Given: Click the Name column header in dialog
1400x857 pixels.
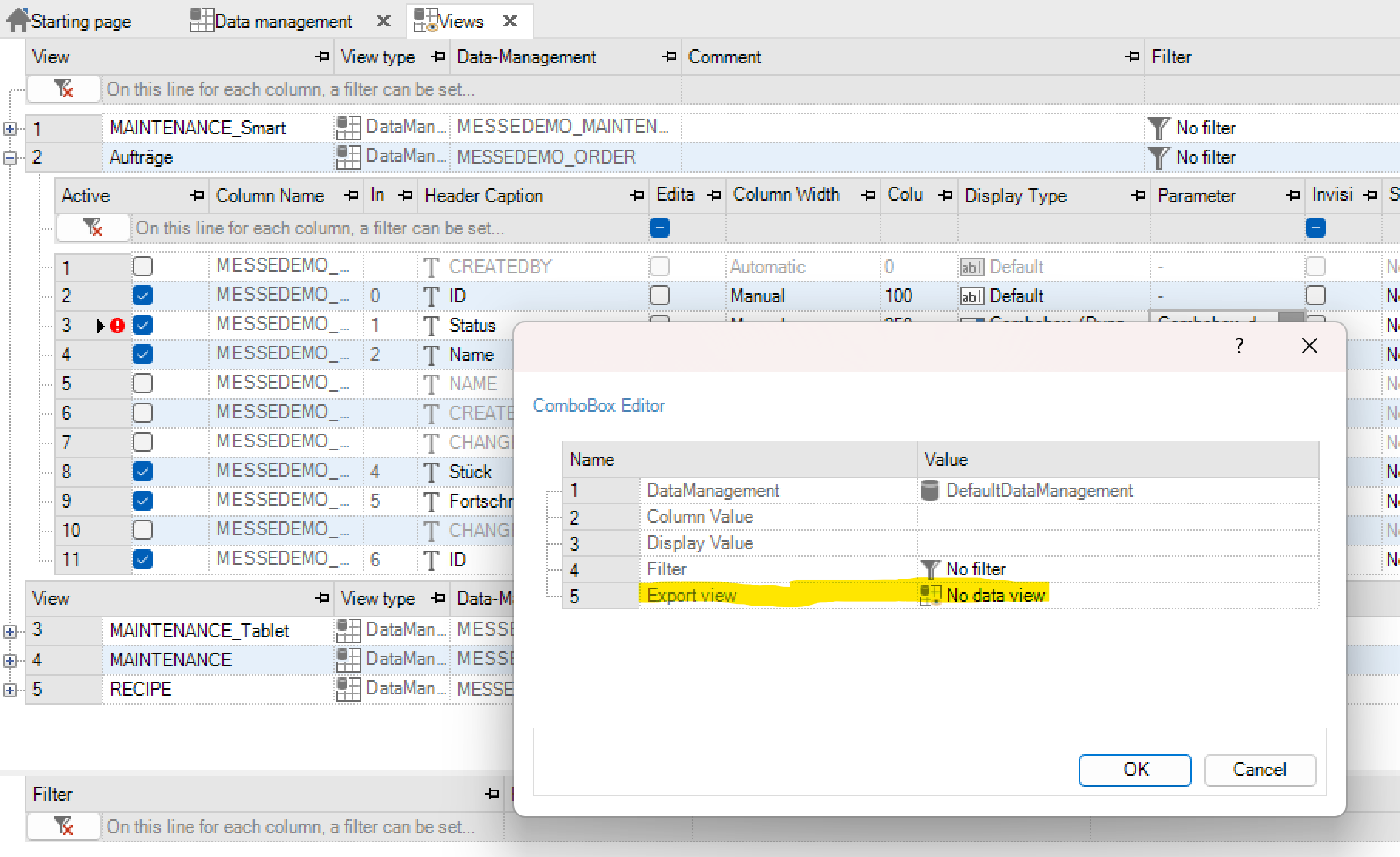Looking at the screenshot, I should point(739,460).
